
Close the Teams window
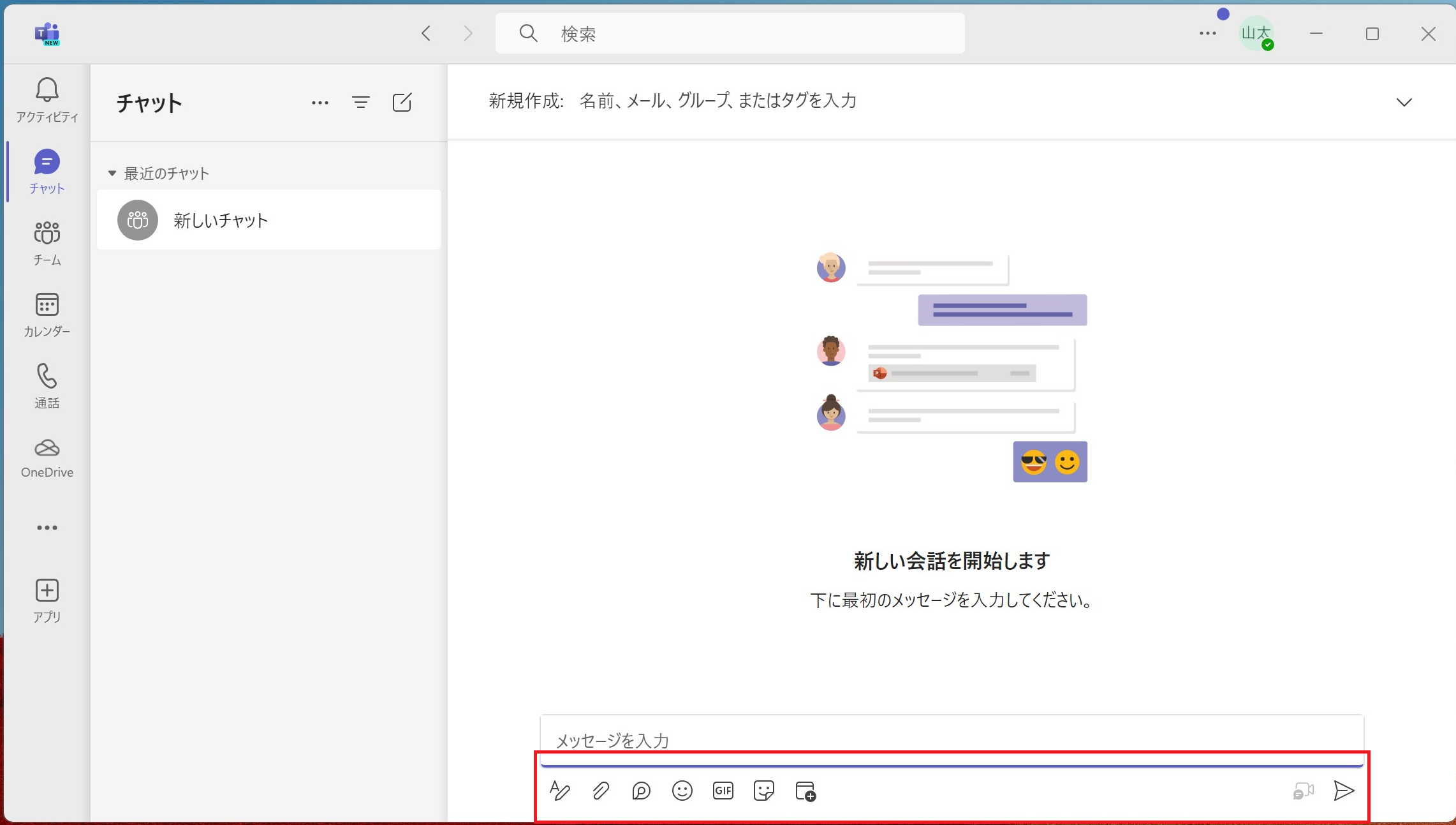click(x=1429, y=33)
